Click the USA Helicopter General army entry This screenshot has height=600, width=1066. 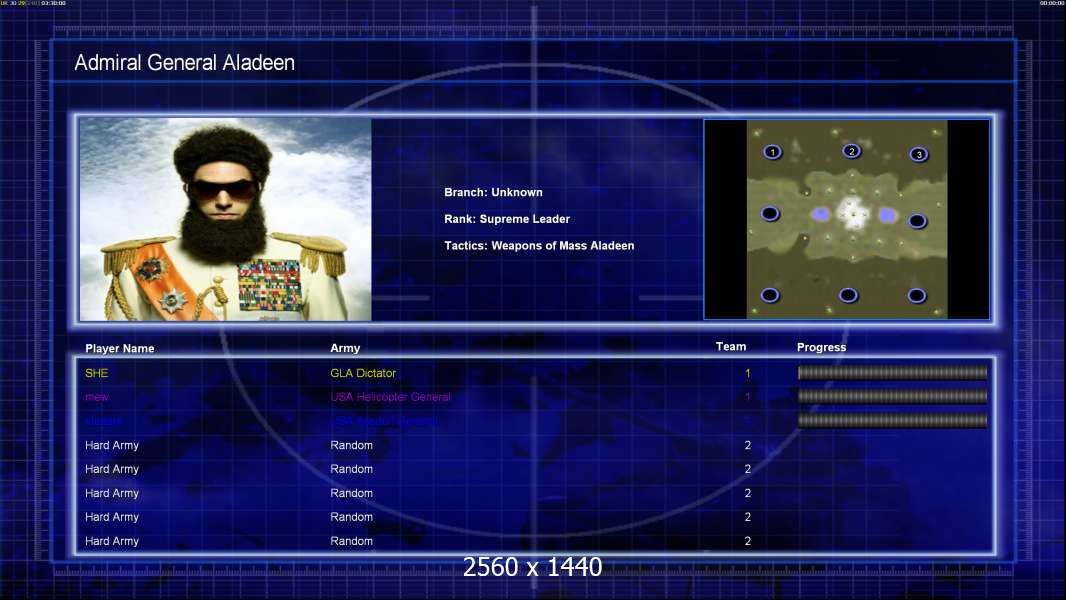(x=390, y=397)
